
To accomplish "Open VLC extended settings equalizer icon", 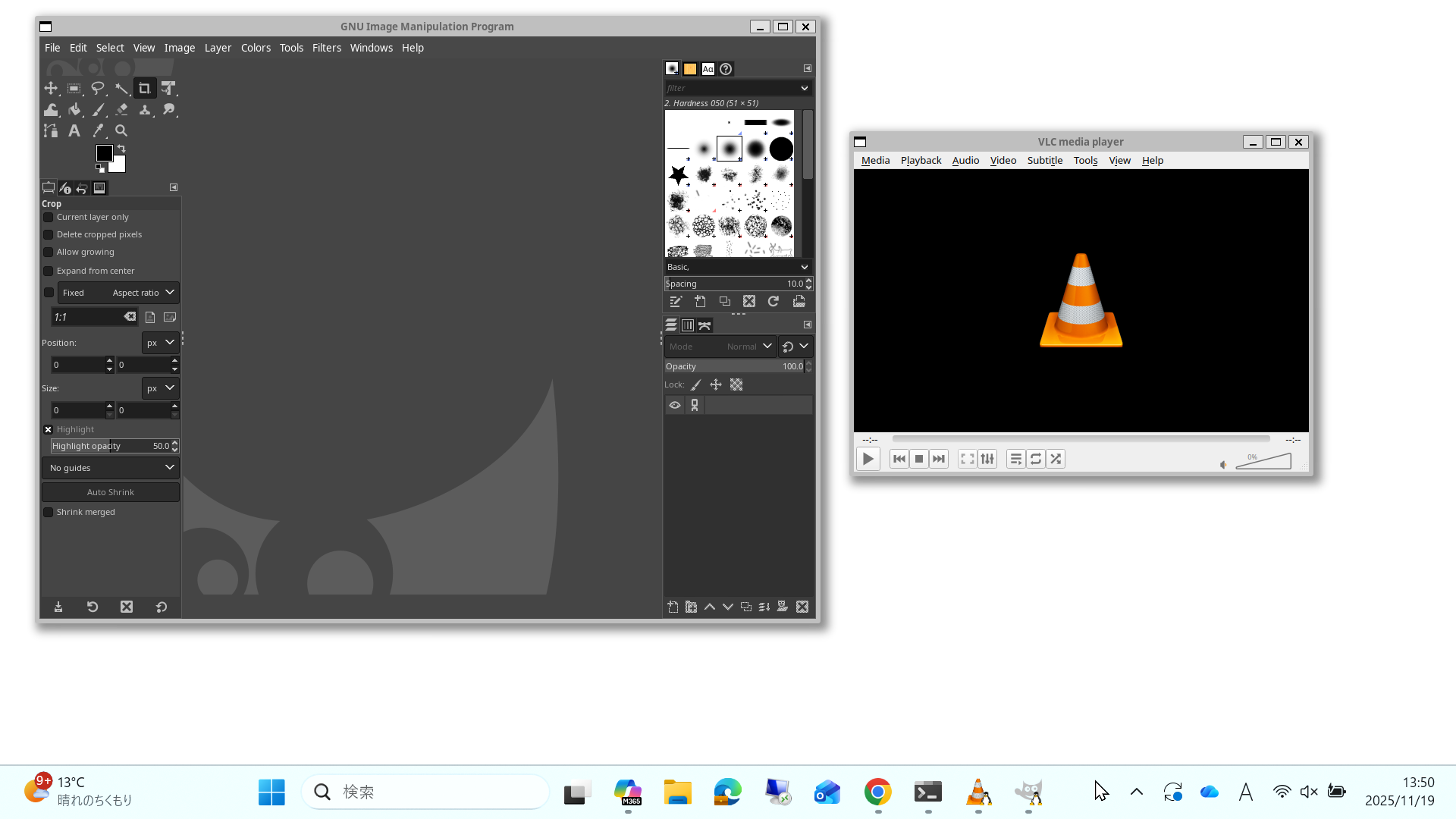I will pyautogui.click(x=987, y=459).
